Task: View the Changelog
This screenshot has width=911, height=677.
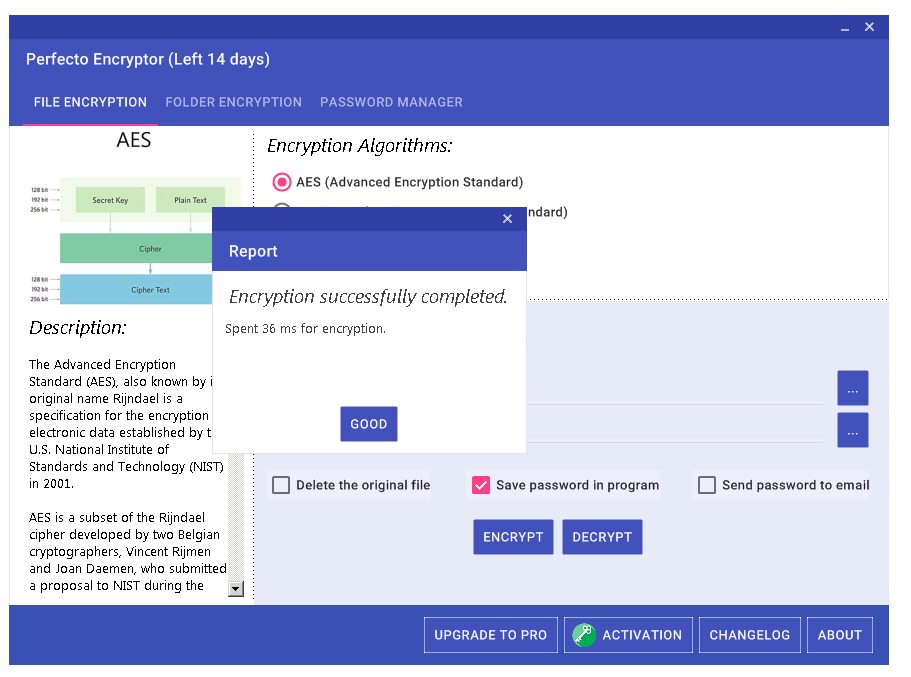Action: point(749,635)
